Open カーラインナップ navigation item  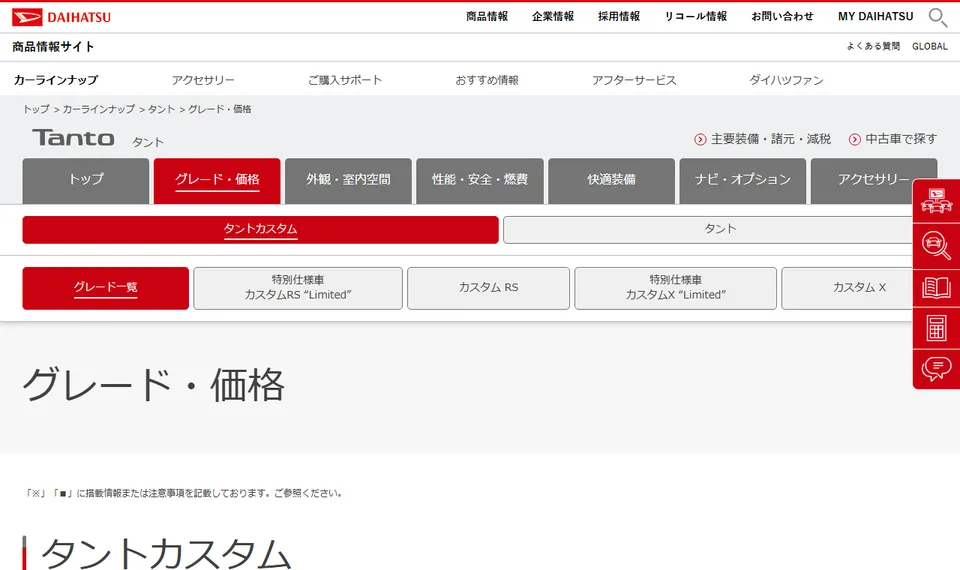[x=56, y=80]
